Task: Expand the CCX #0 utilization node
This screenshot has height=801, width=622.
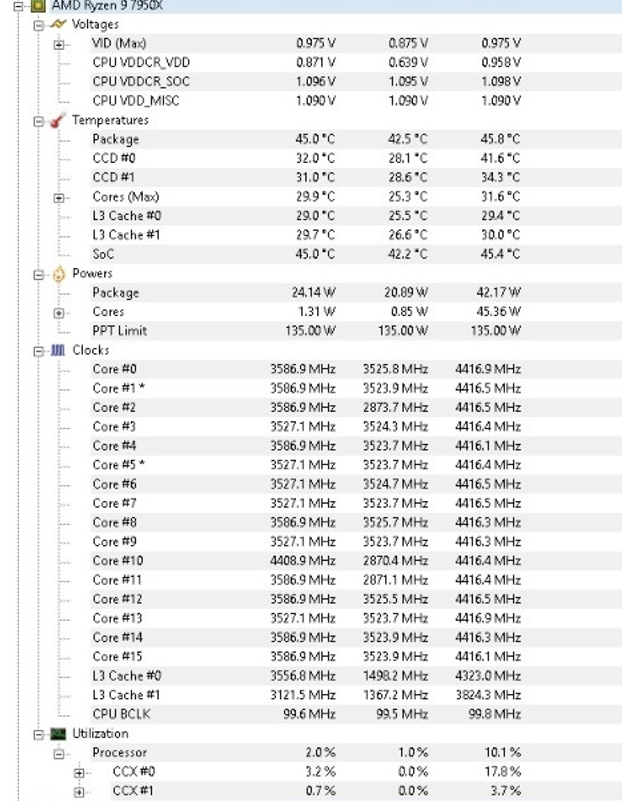Action: click(78, 772)
